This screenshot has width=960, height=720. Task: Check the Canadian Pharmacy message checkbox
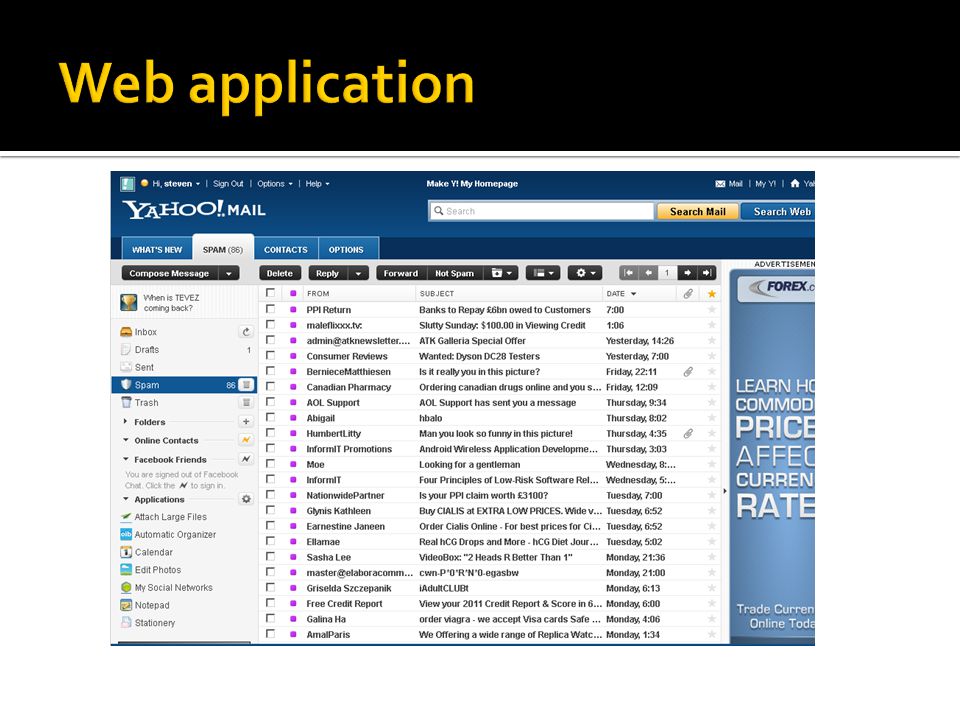[270, 386]
